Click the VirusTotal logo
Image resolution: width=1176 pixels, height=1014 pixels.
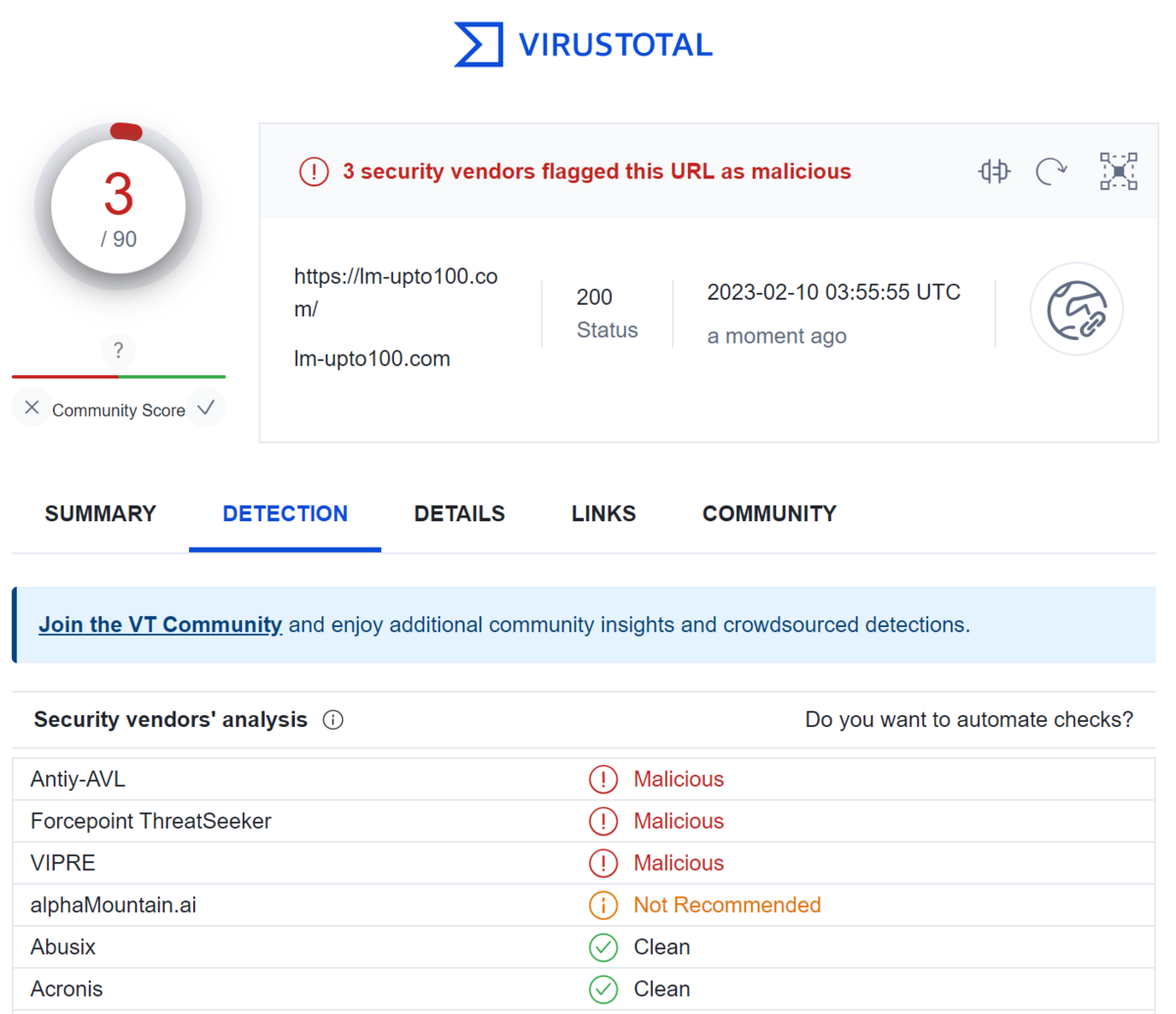584,44
